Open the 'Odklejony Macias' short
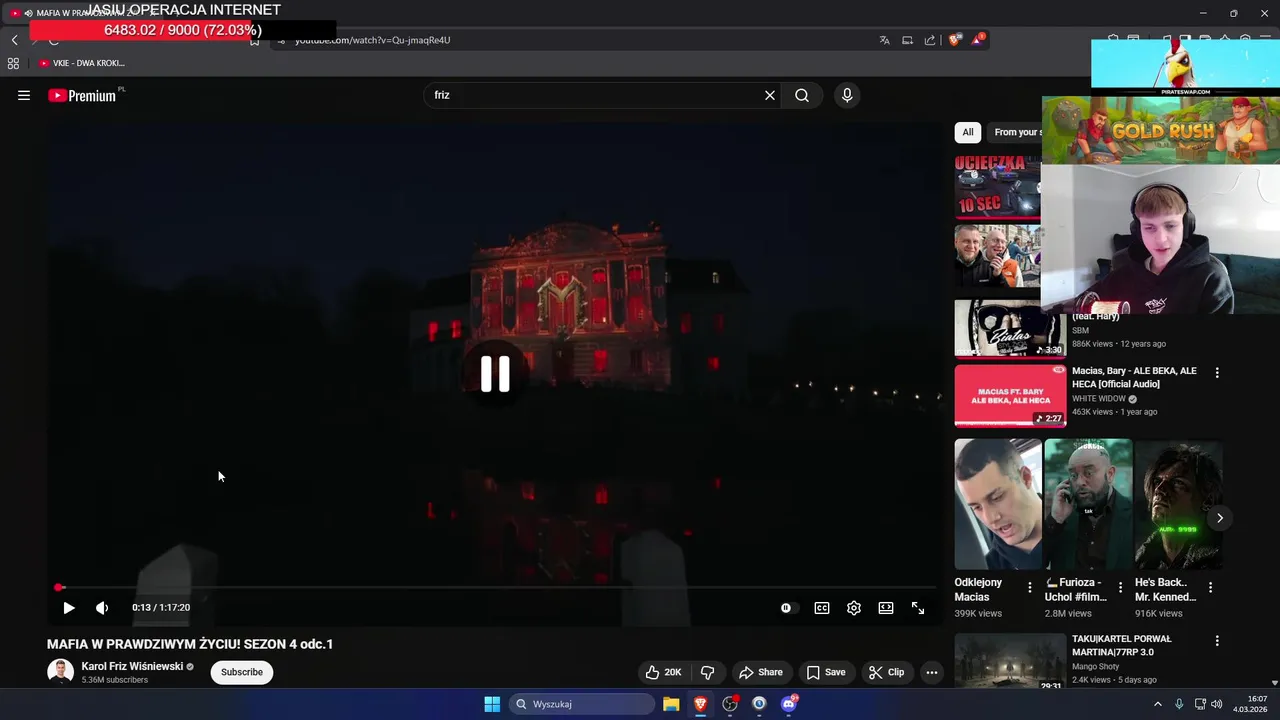The width and height of the screenshot is (1280, 720). (998, 504)
